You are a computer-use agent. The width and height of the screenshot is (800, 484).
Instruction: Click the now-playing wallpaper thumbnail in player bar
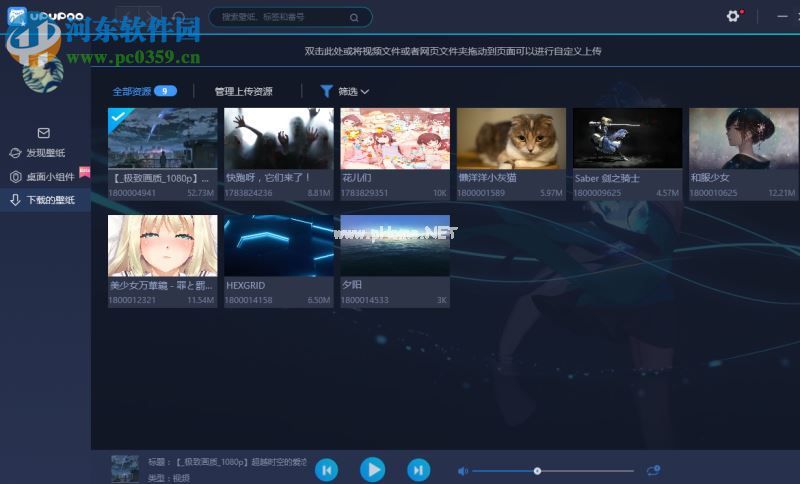125,469
